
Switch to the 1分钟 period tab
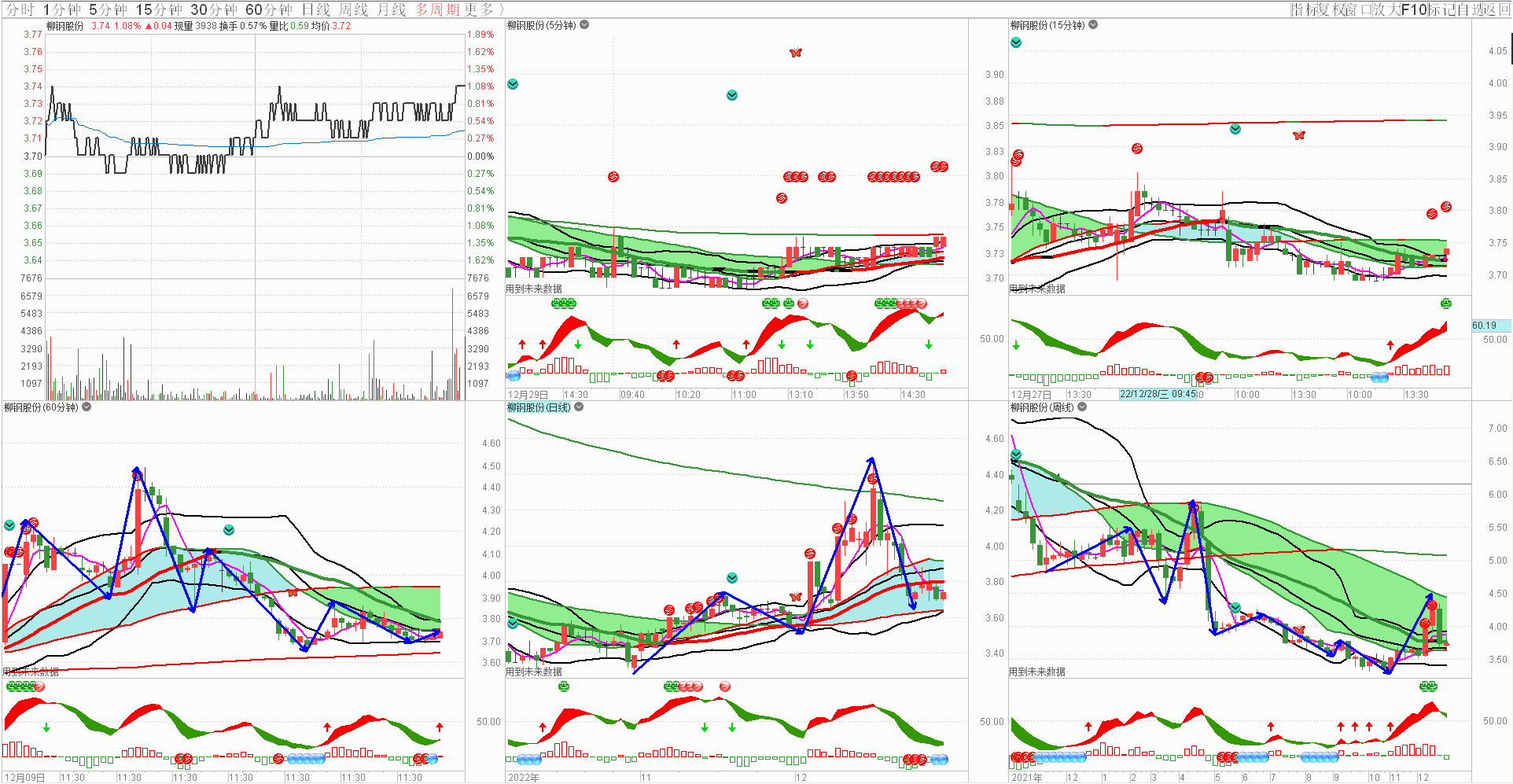click(x=61, y=9)
